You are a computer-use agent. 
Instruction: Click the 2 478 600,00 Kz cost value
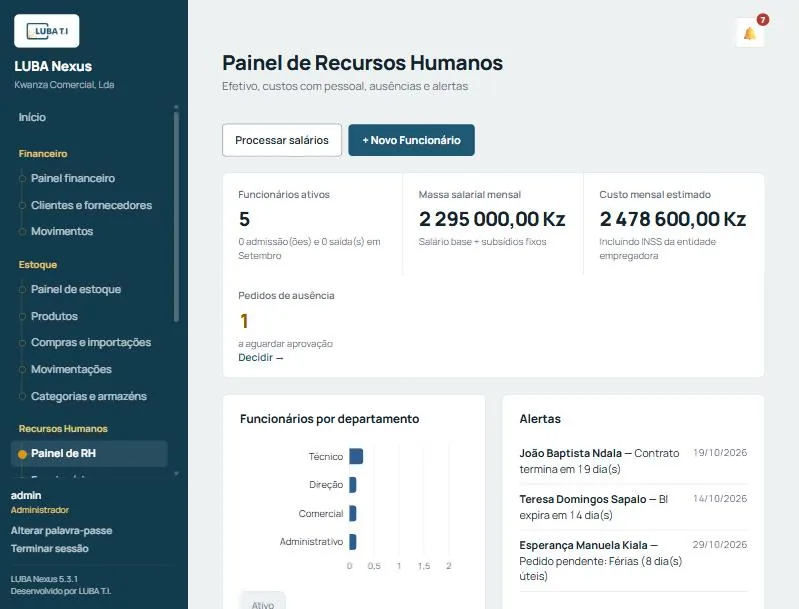tap(673, 219)
